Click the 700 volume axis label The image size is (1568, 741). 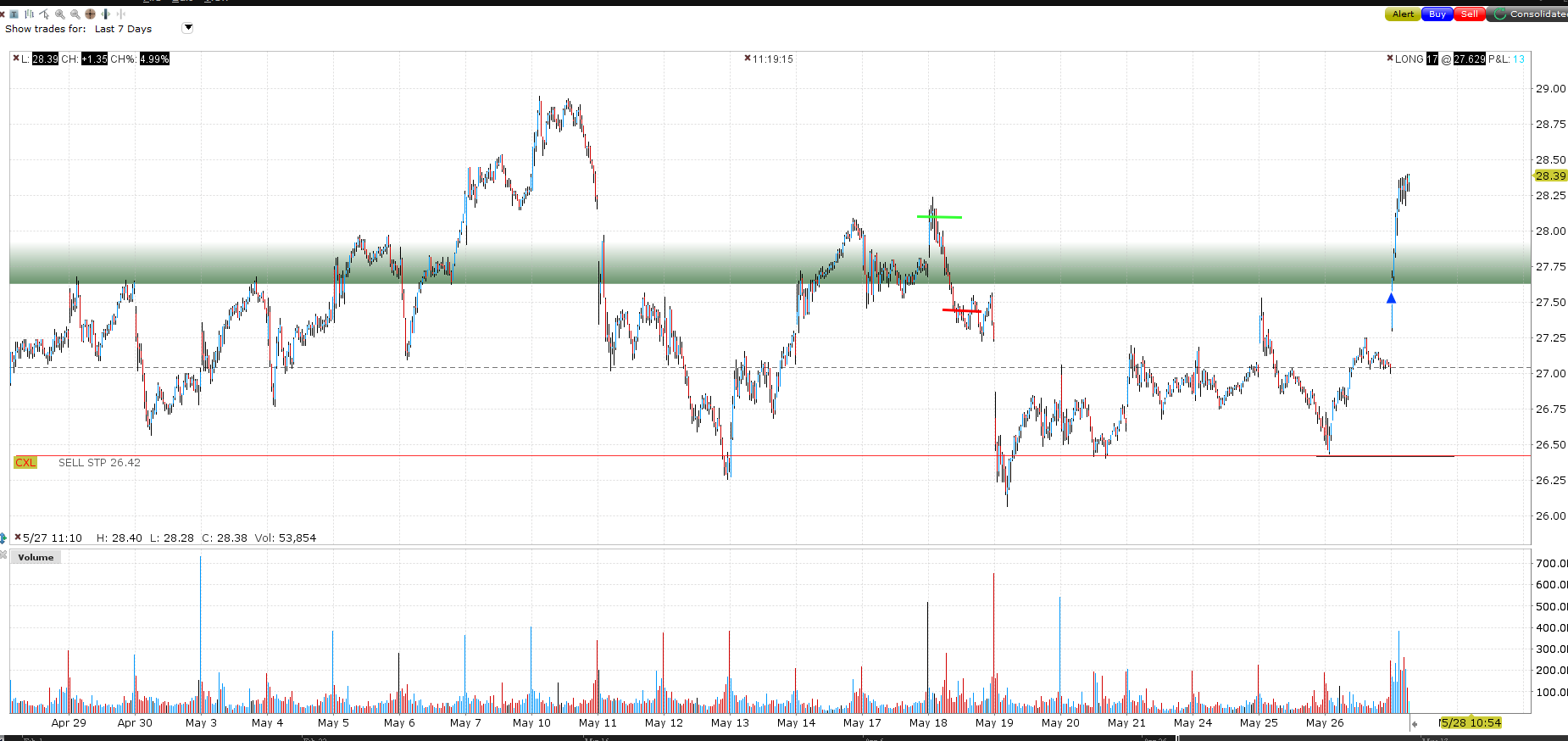coord(1551,563)
